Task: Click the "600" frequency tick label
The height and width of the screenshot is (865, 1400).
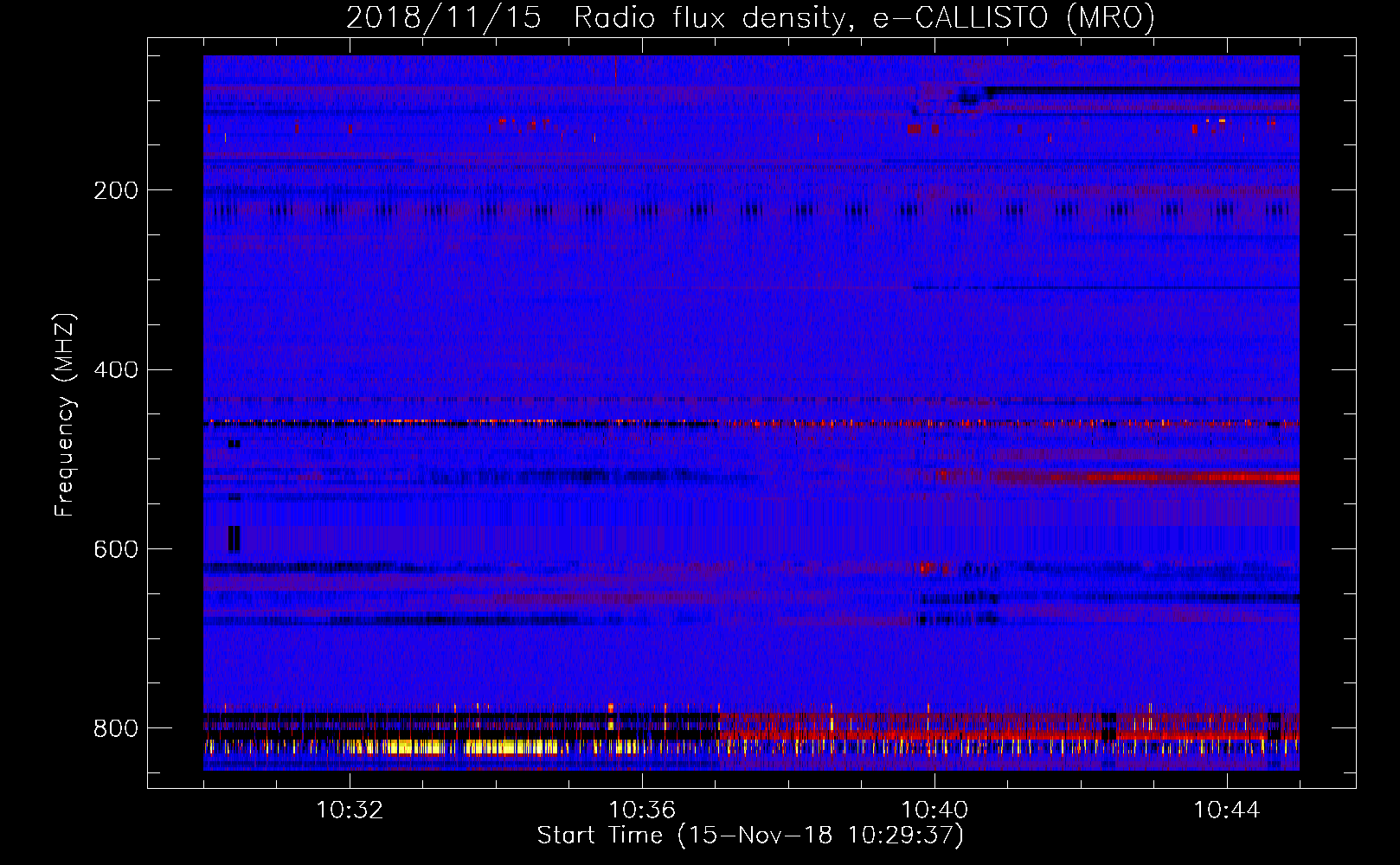Action: point(115,549)
